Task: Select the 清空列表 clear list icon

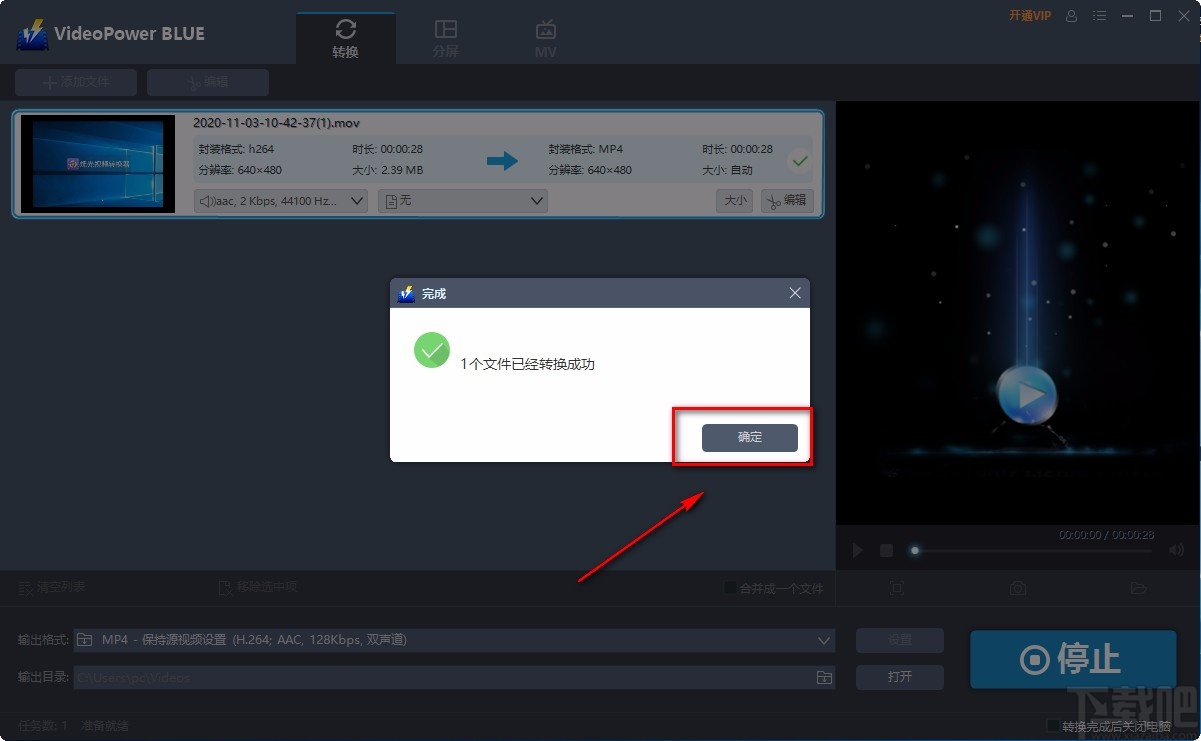Action: [25, 588]
